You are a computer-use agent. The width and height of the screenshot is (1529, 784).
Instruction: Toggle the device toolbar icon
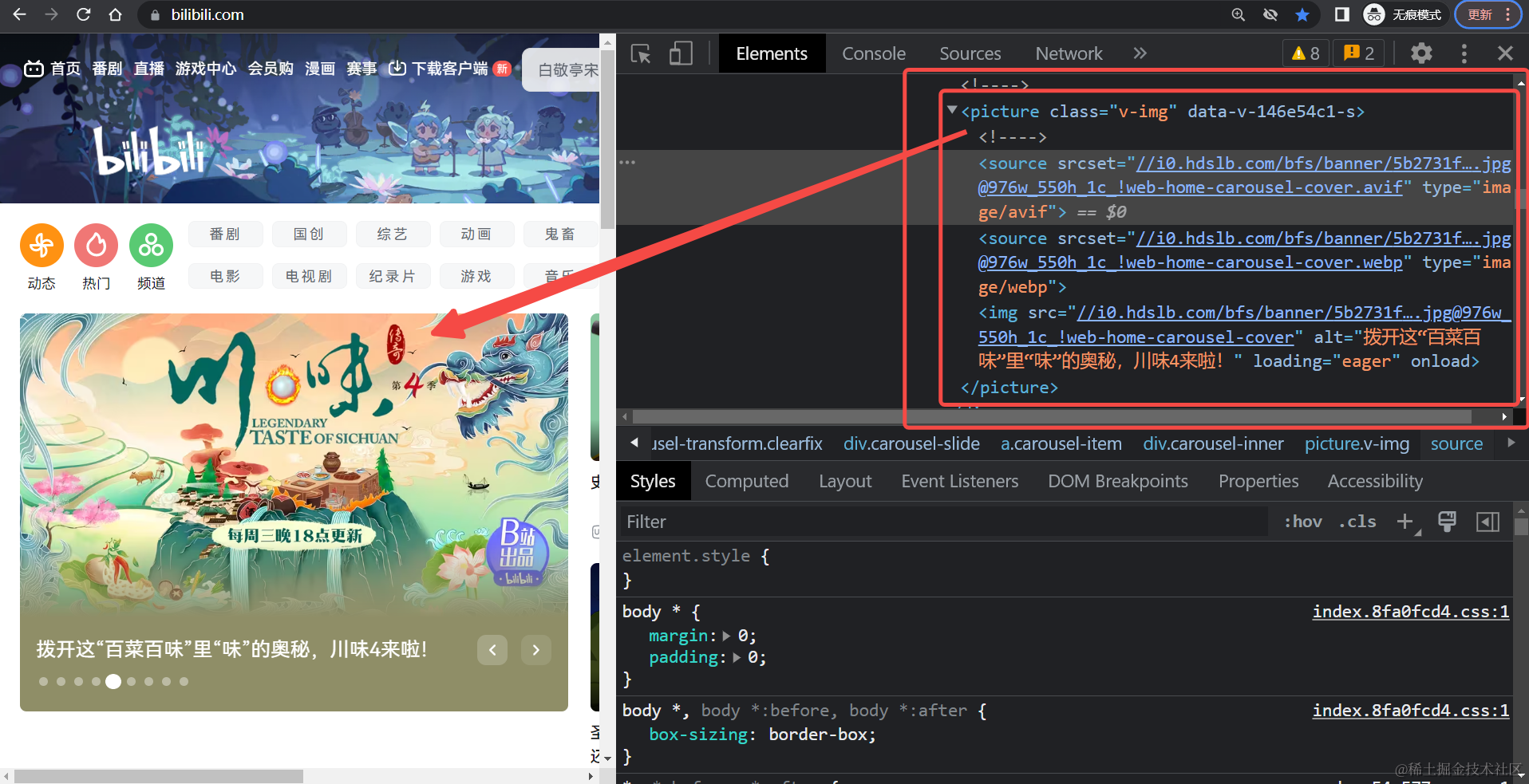click(680, 53)
